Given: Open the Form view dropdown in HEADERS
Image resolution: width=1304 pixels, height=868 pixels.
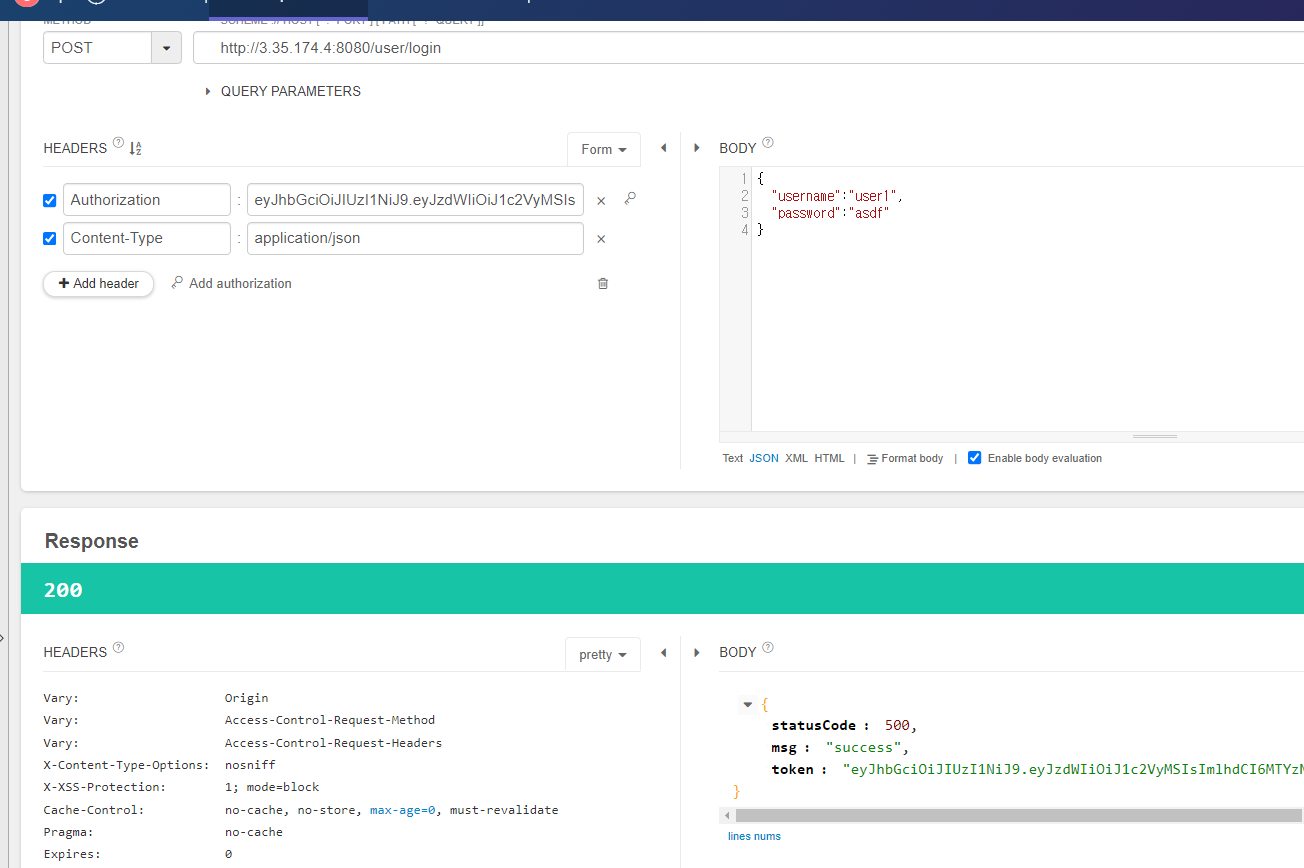Looking at the screenshot, I should pyautogui.click(x=603, y=147).
